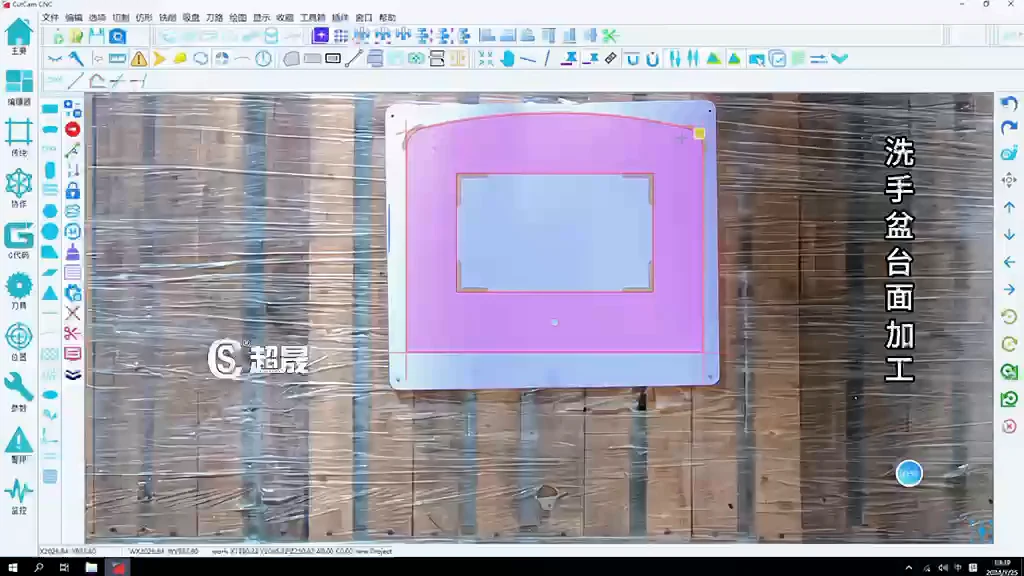Click the center point of countertop shape
The width and height of the screenshot is (1024, 576).
pos(554,322)
